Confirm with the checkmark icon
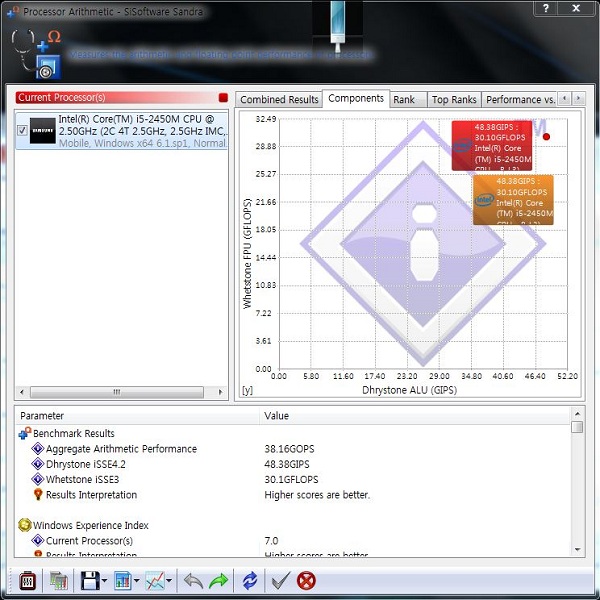600x600 pixels. (x=281, y=581)
